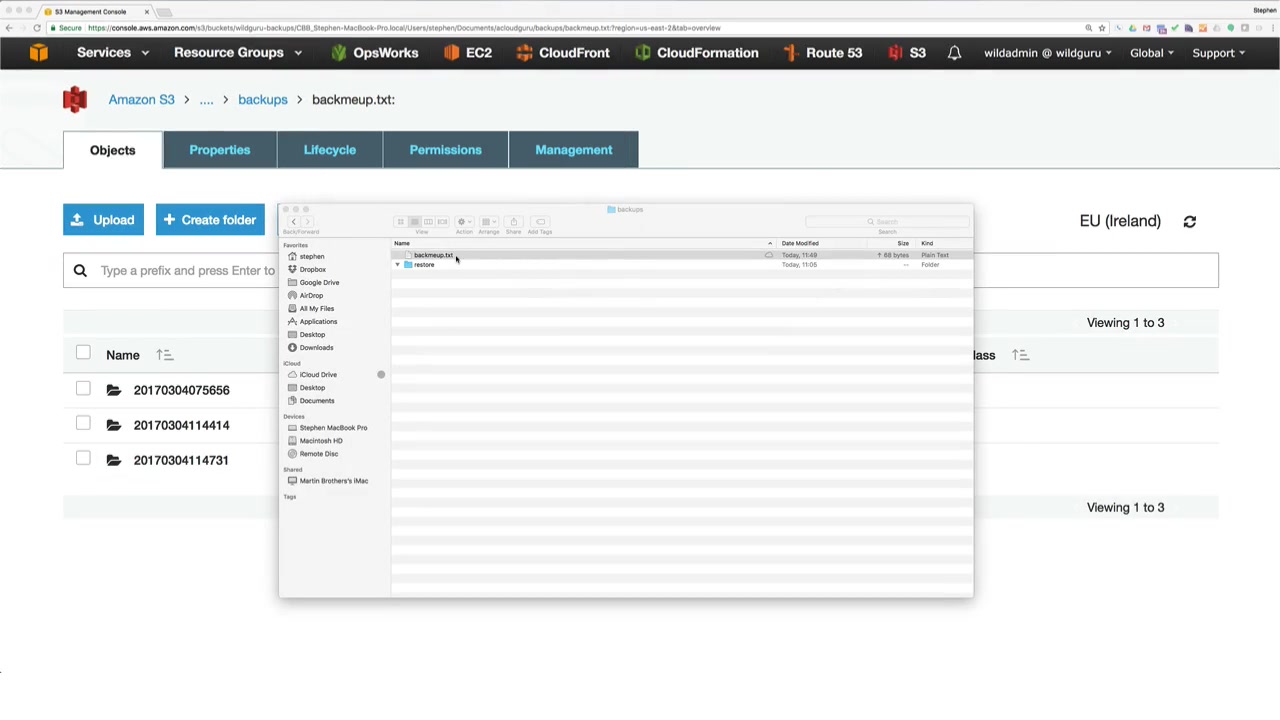1280x720 pixels.
Task: Click the folder icon for 20170304075656
Action: tap(114, 390)
